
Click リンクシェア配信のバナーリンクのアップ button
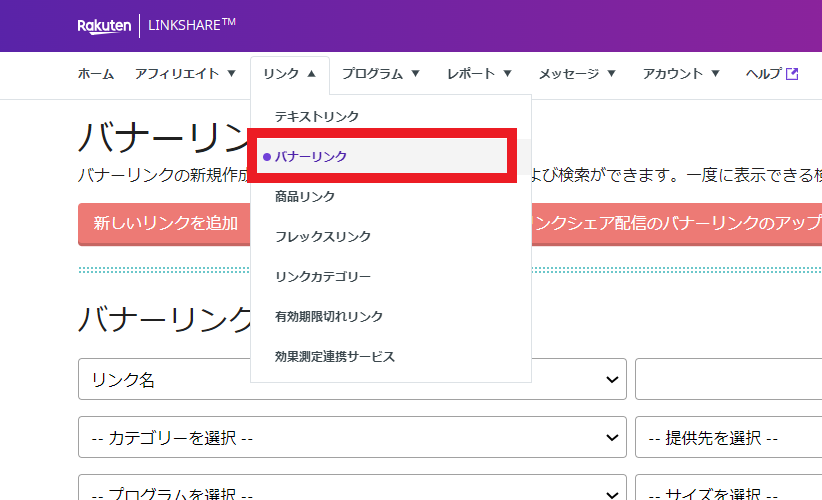point(676,223)
